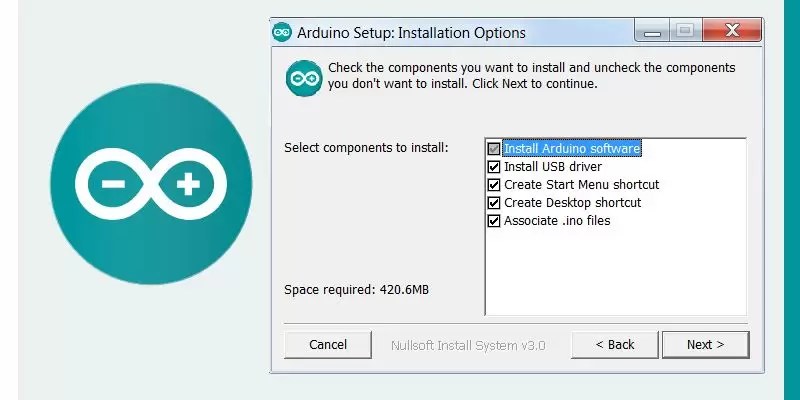Select the 'Associate .ino files' label
This screenshot has width=800, height=400.
point(557,221)
